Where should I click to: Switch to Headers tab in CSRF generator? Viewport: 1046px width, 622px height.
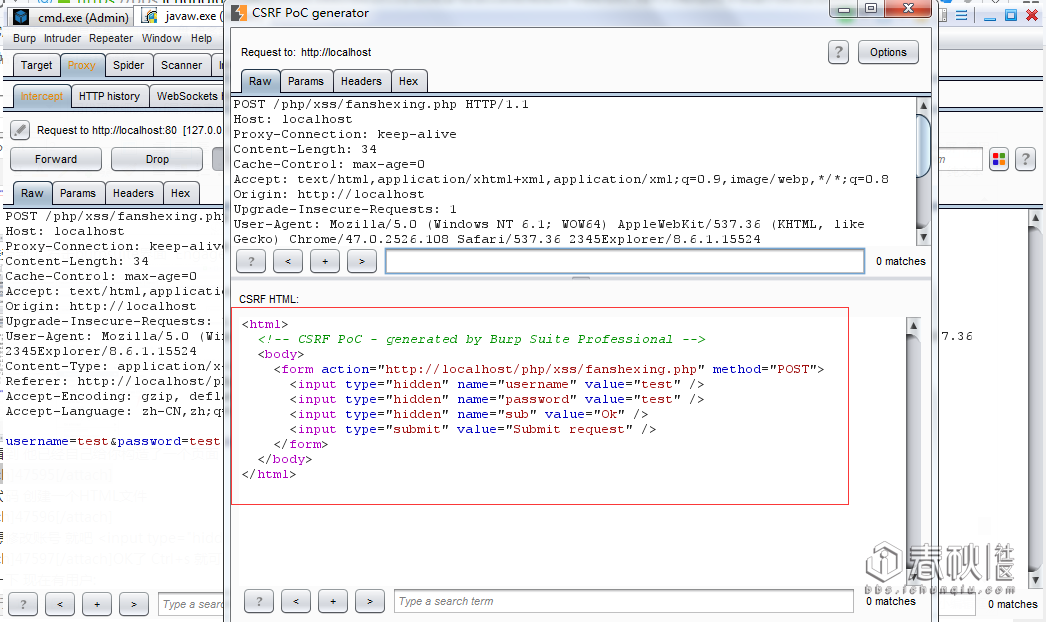(x=361, y=81)
